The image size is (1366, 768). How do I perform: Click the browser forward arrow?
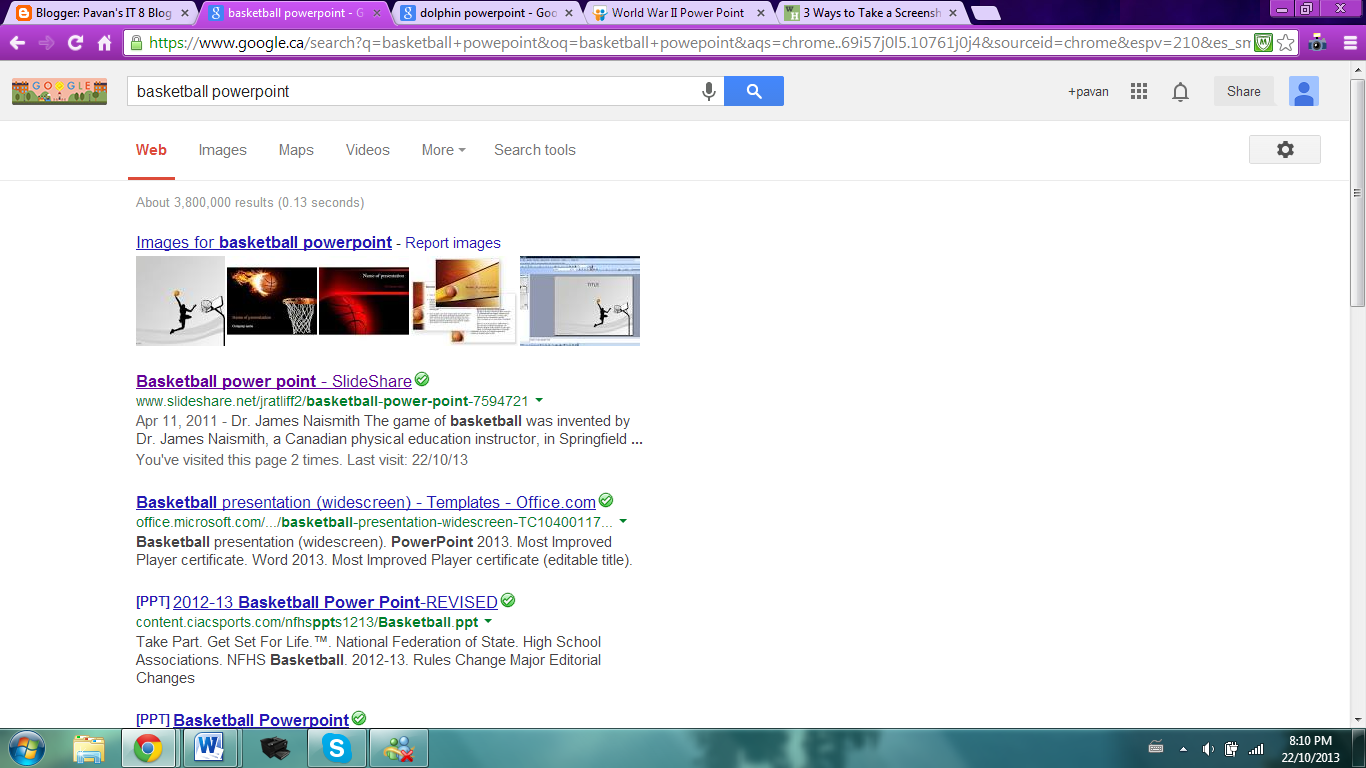coord(46,43)
